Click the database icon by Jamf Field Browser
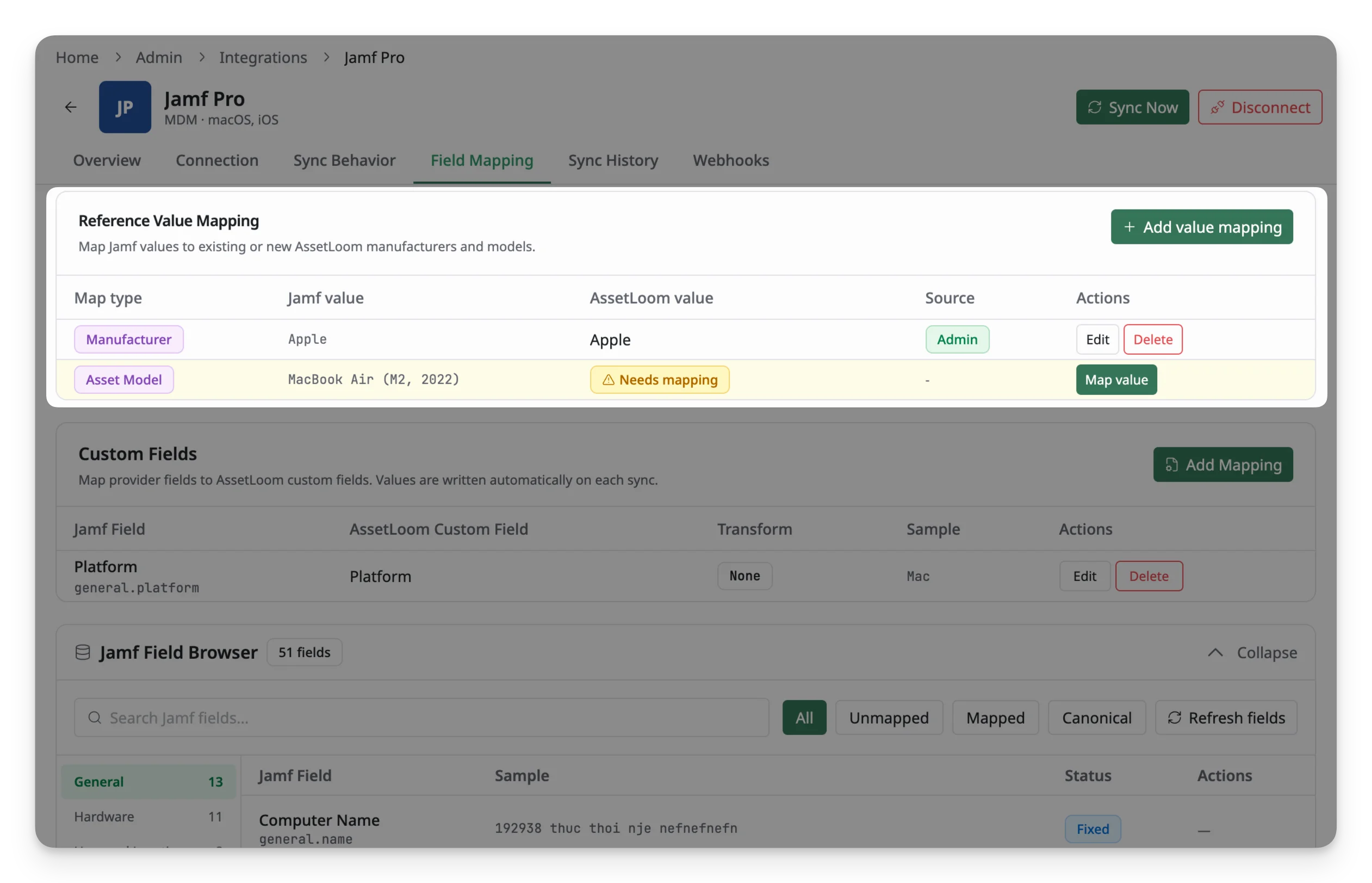Image resolution: width=1372 pixels, height=883 pixels. point(83,652)
